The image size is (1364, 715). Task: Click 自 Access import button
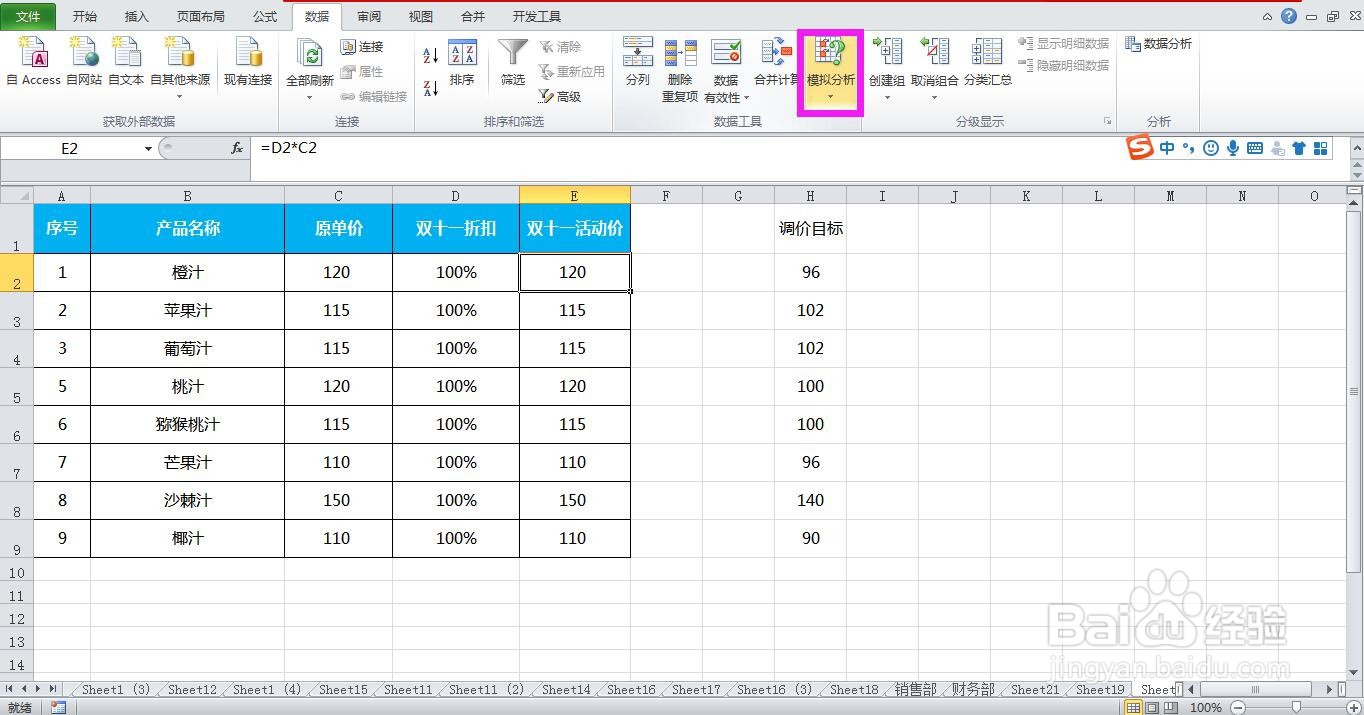click(33, 62)
